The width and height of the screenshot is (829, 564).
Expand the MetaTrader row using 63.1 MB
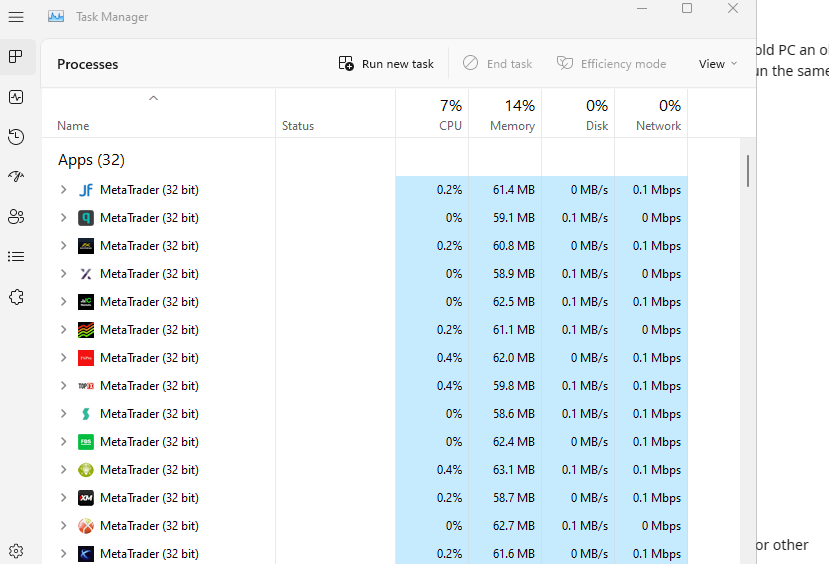tap(63, 470)
